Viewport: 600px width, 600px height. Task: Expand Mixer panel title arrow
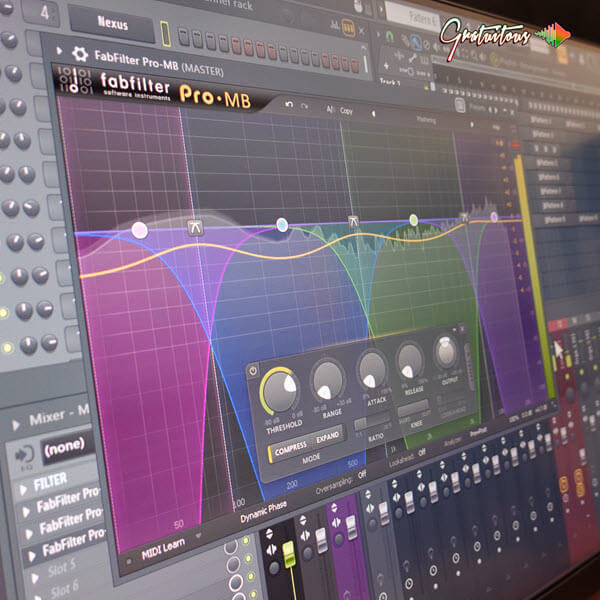pos(16,425)
